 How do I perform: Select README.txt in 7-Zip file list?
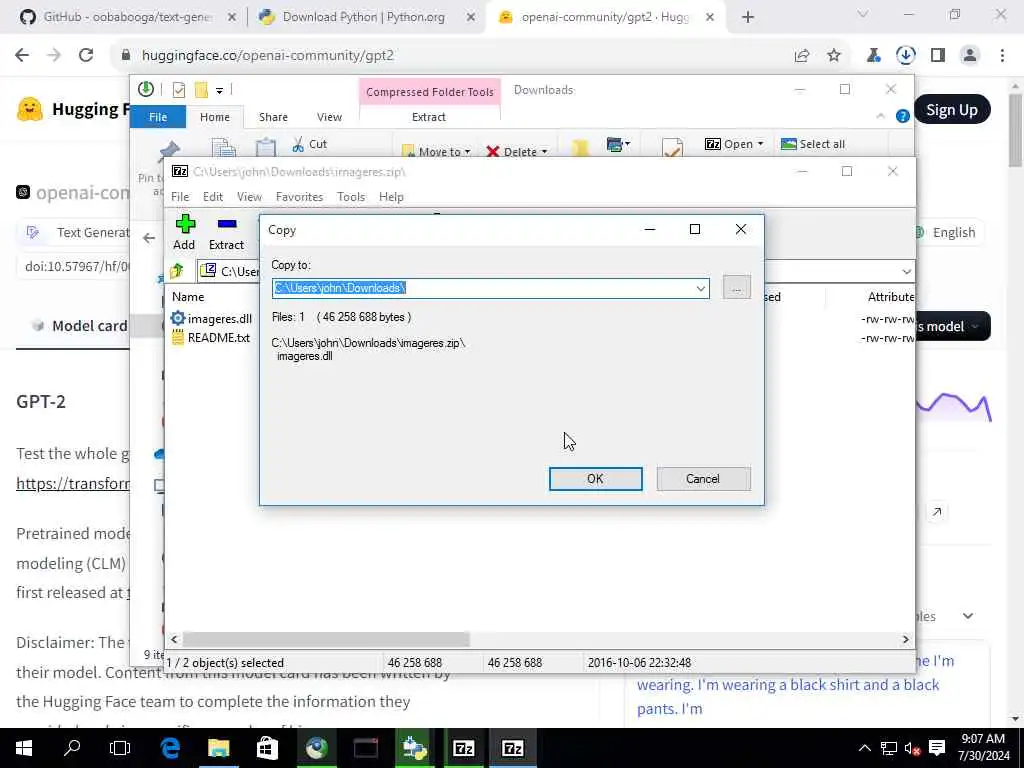pos(211,338)
